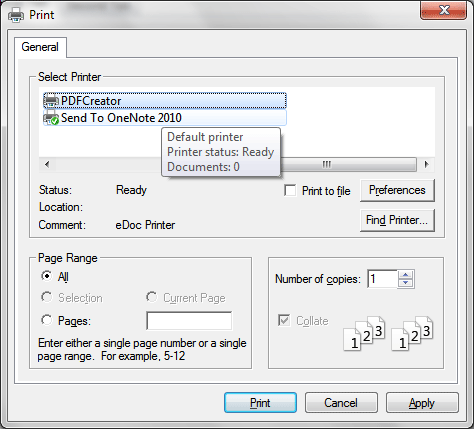
Task: Click the printer list left scroll arrow
Action: [x=47, y=164]
